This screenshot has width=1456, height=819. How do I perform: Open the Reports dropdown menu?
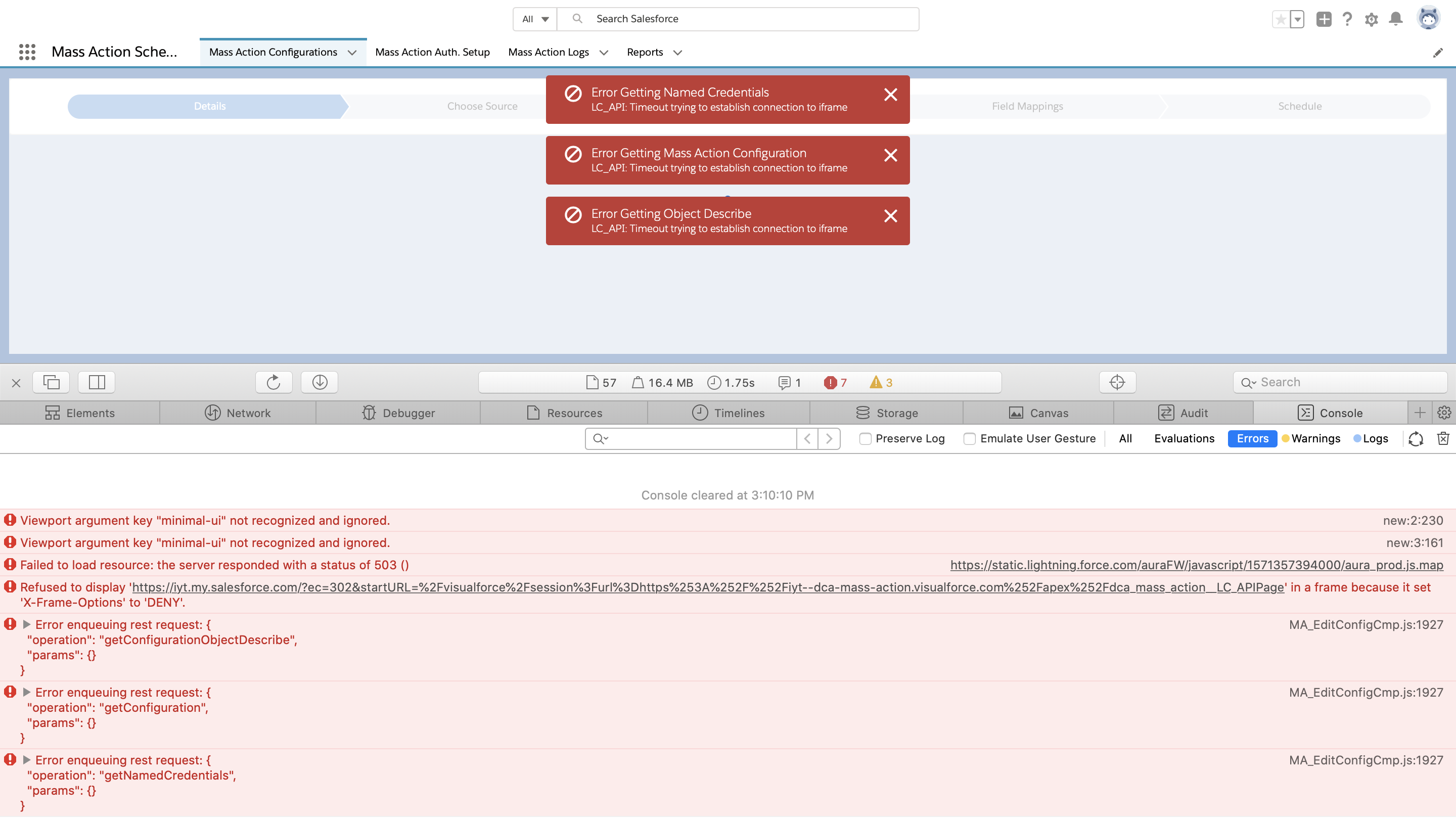[x=678, y=53]
